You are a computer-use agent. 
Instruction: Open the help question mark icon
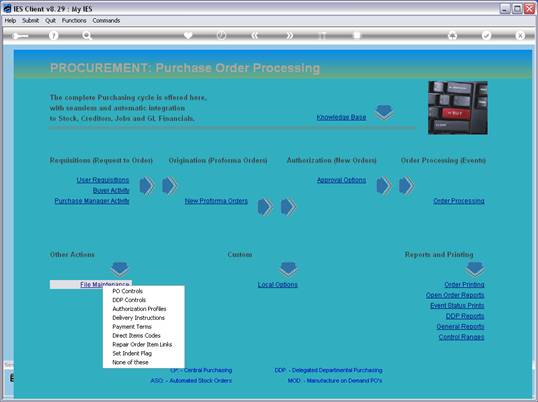pos(54,35)
